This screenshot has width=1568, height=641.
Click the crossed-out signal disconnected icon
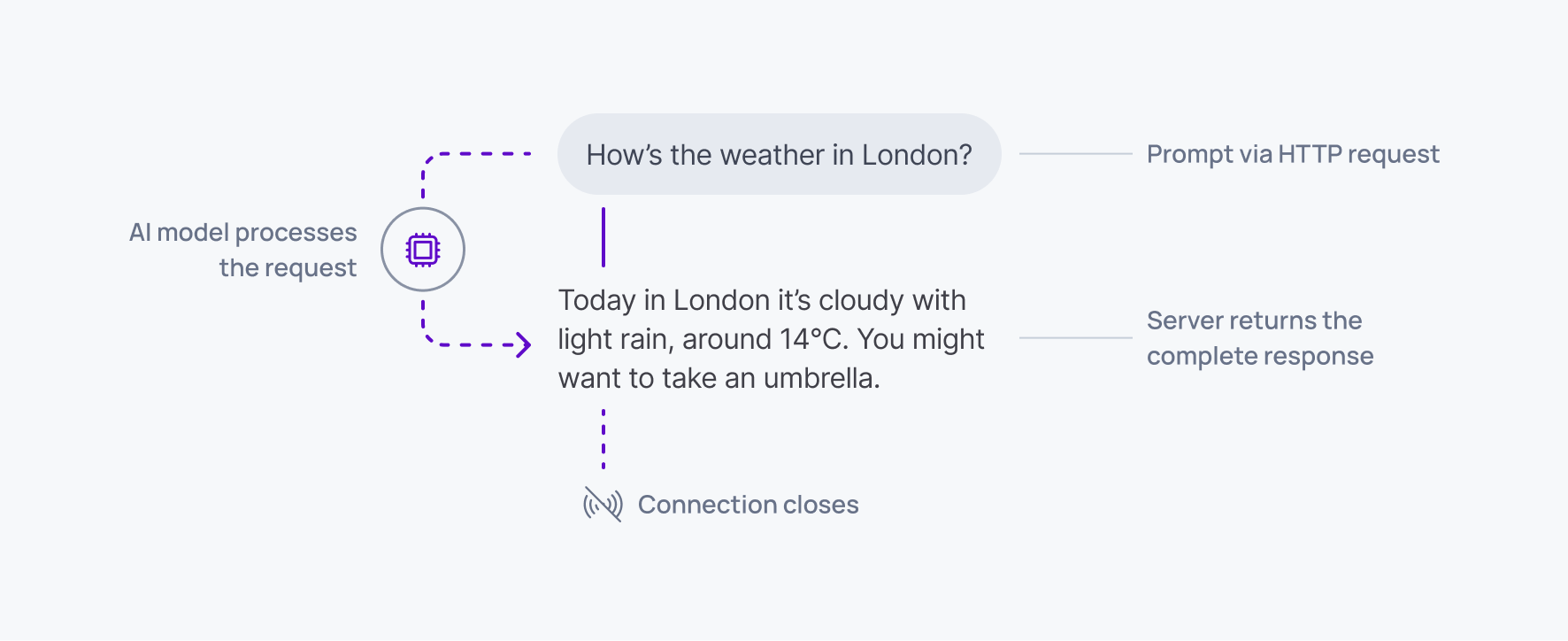click(x=603, y=504)
